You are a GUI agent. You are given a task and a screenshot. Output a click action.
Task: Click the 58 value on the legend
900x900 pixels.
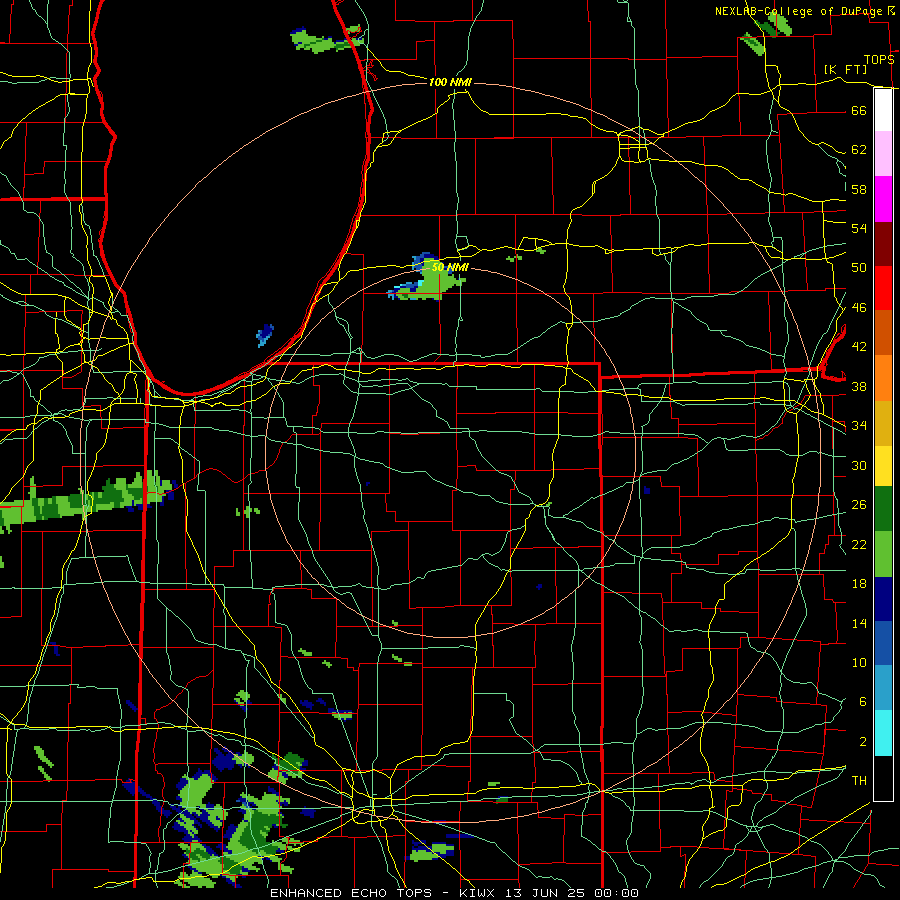pyautogui.click(x=859, y=189)
